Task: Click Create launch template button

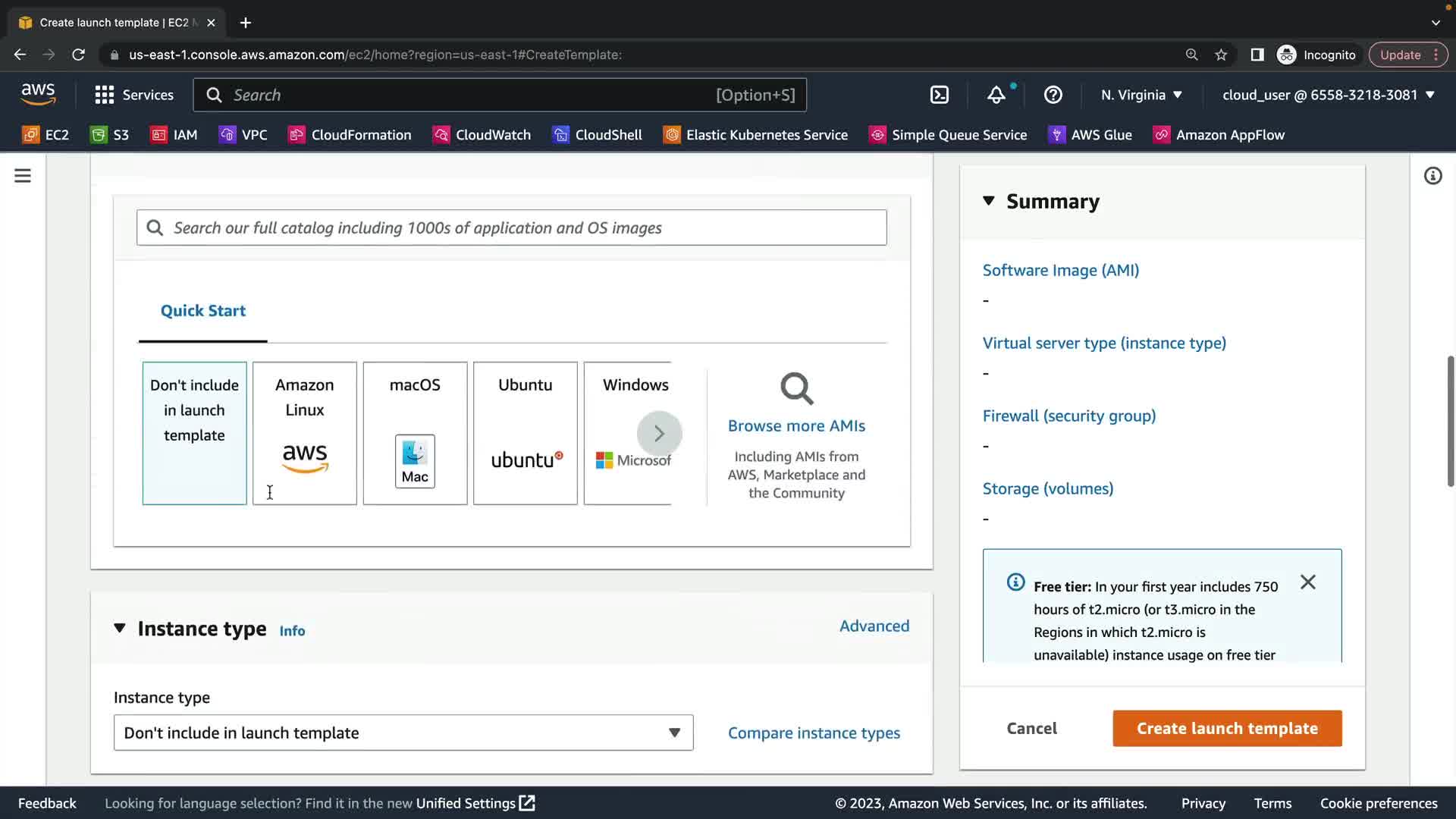Action: [x=1226, y=728]
